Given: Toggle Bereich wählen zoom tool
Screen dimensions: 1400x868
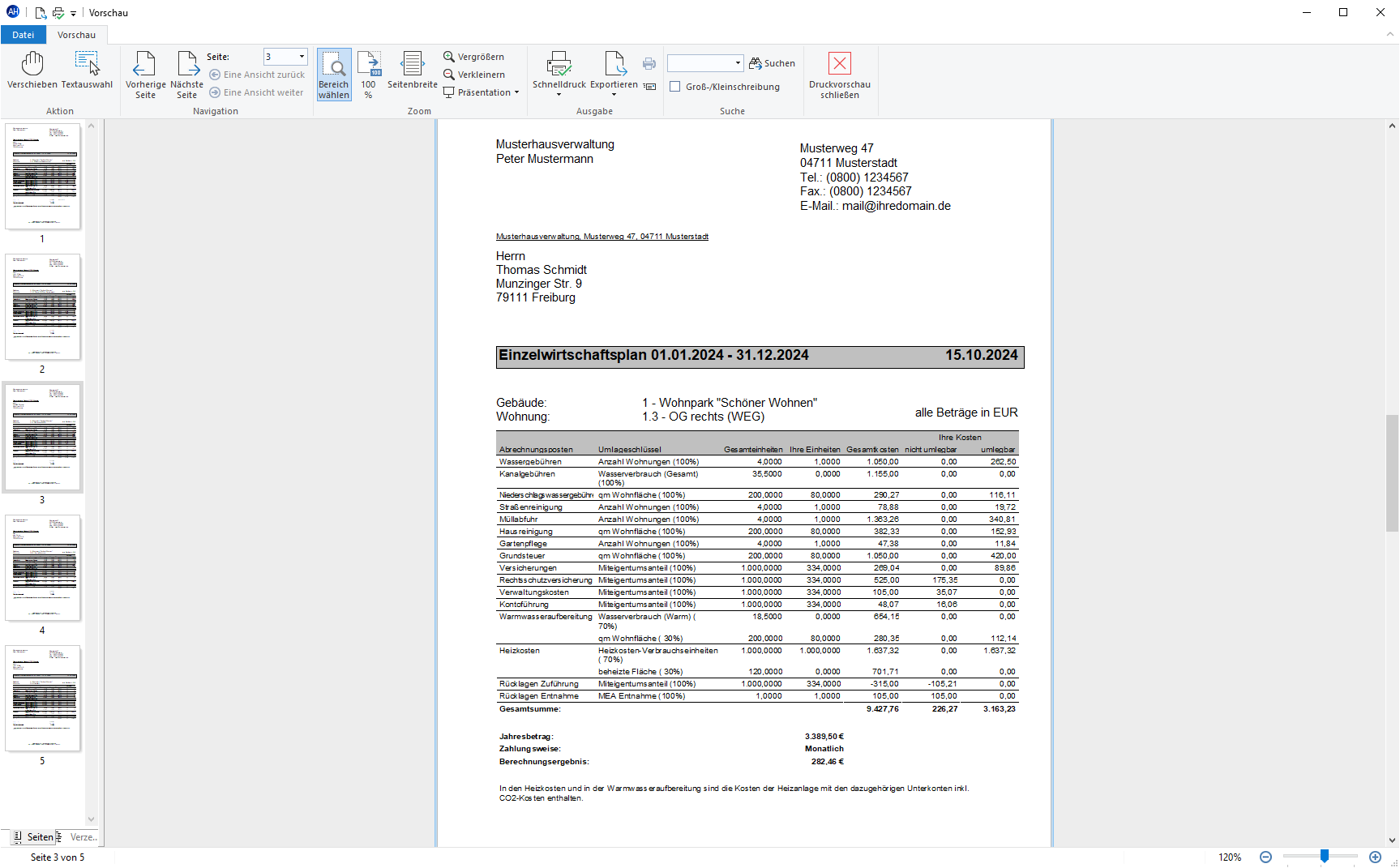Looking at the screenshot, I should pos(334,75).
